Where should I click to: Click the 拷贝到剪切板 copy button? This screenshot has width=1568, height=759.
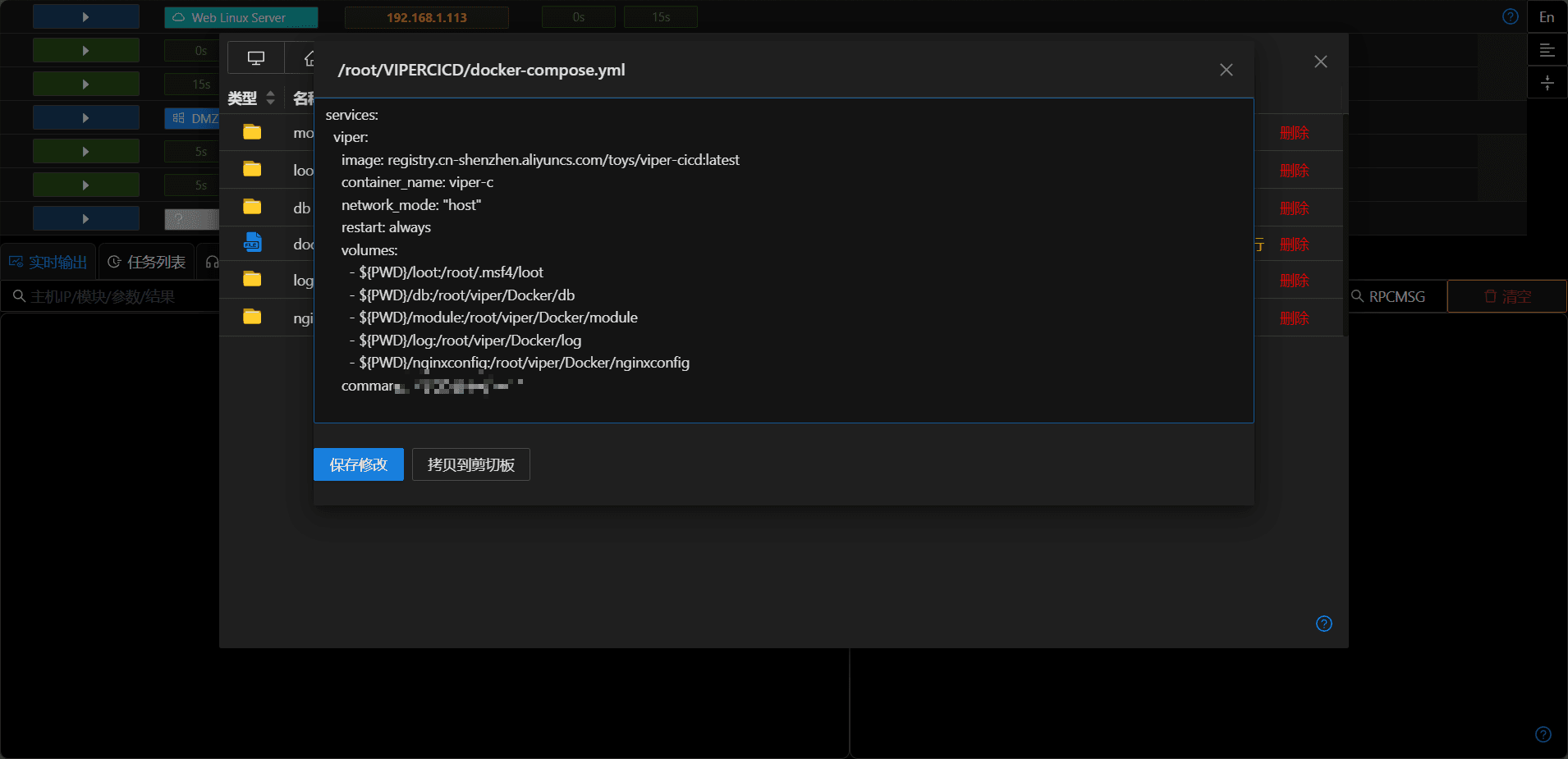coord(471,464)
